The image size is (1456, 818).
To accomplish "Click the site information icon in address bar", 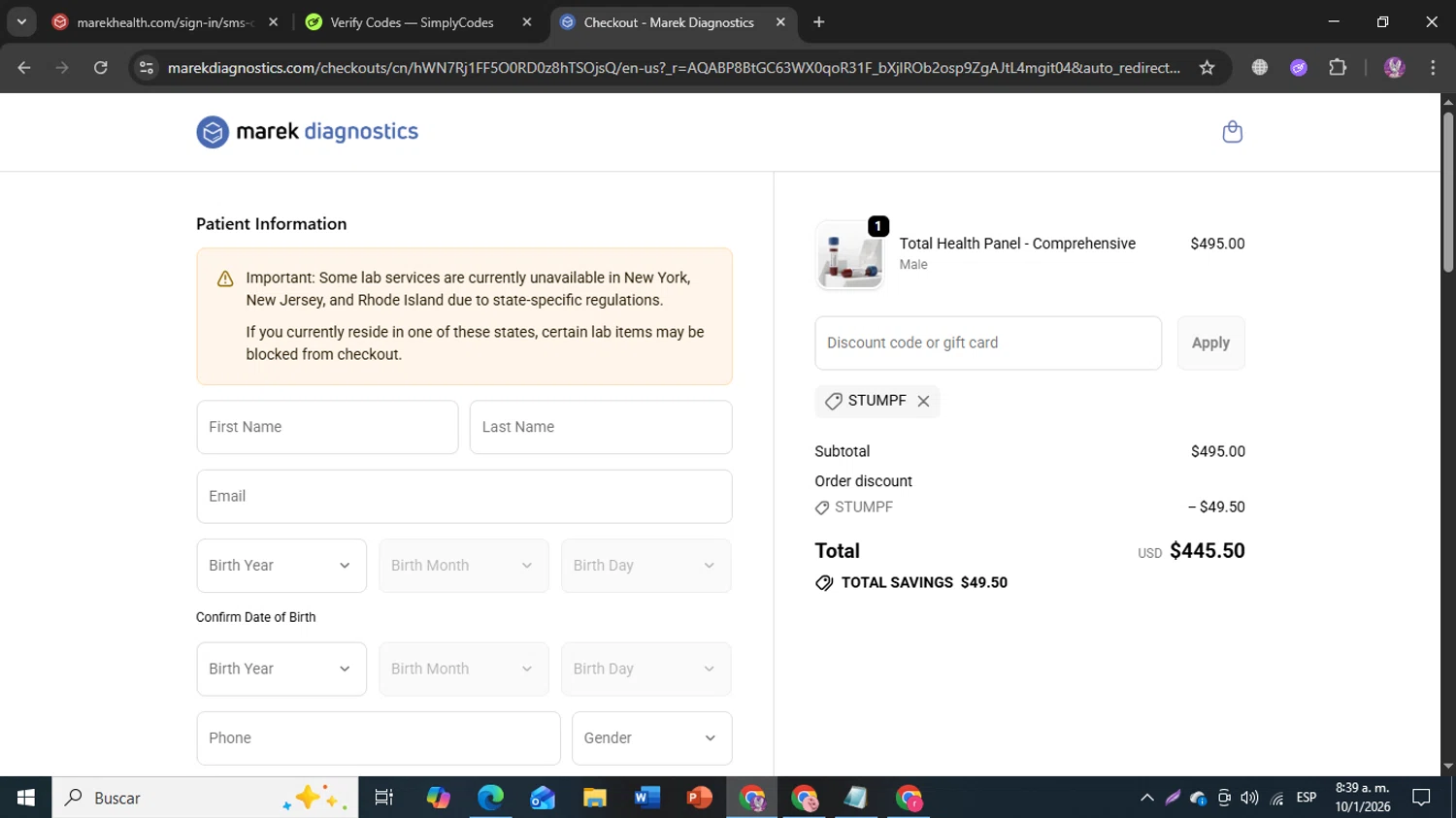I will coord(147,67).
